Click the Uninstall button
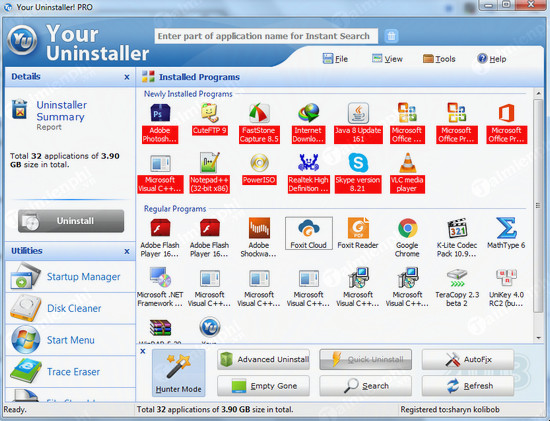The height and width of the screenshot is (421, 550). [71, 221]
